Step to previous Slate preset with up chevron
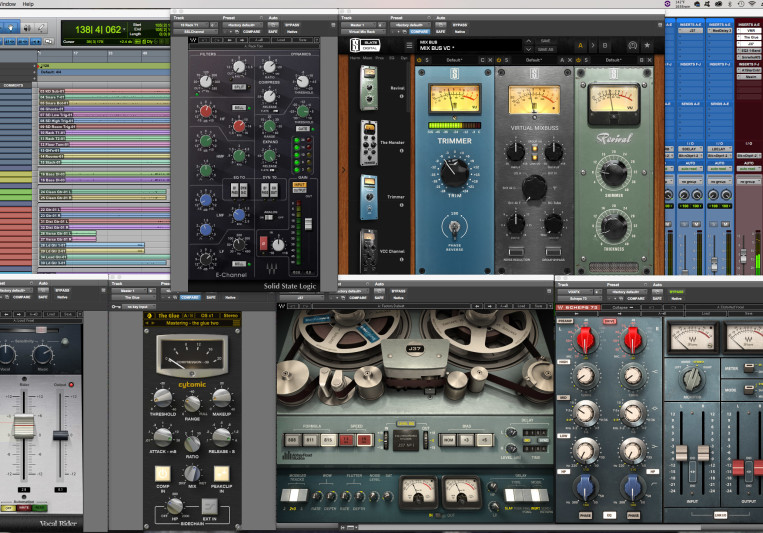 (x=528, y=41)
